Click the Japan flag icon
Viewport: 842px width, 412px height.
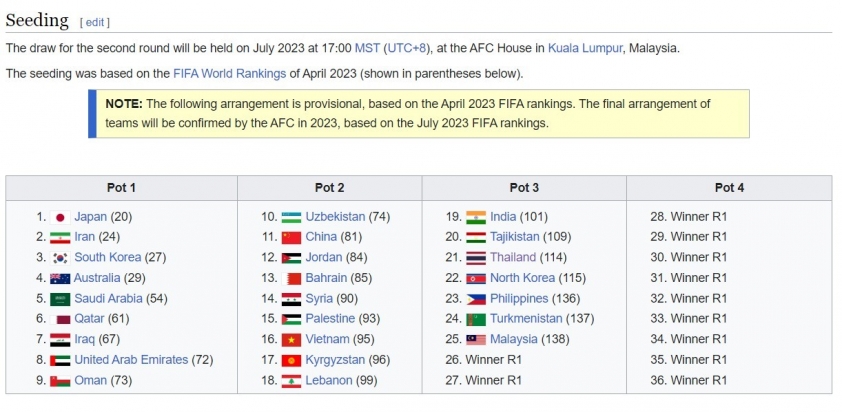[x=60, y=218]
